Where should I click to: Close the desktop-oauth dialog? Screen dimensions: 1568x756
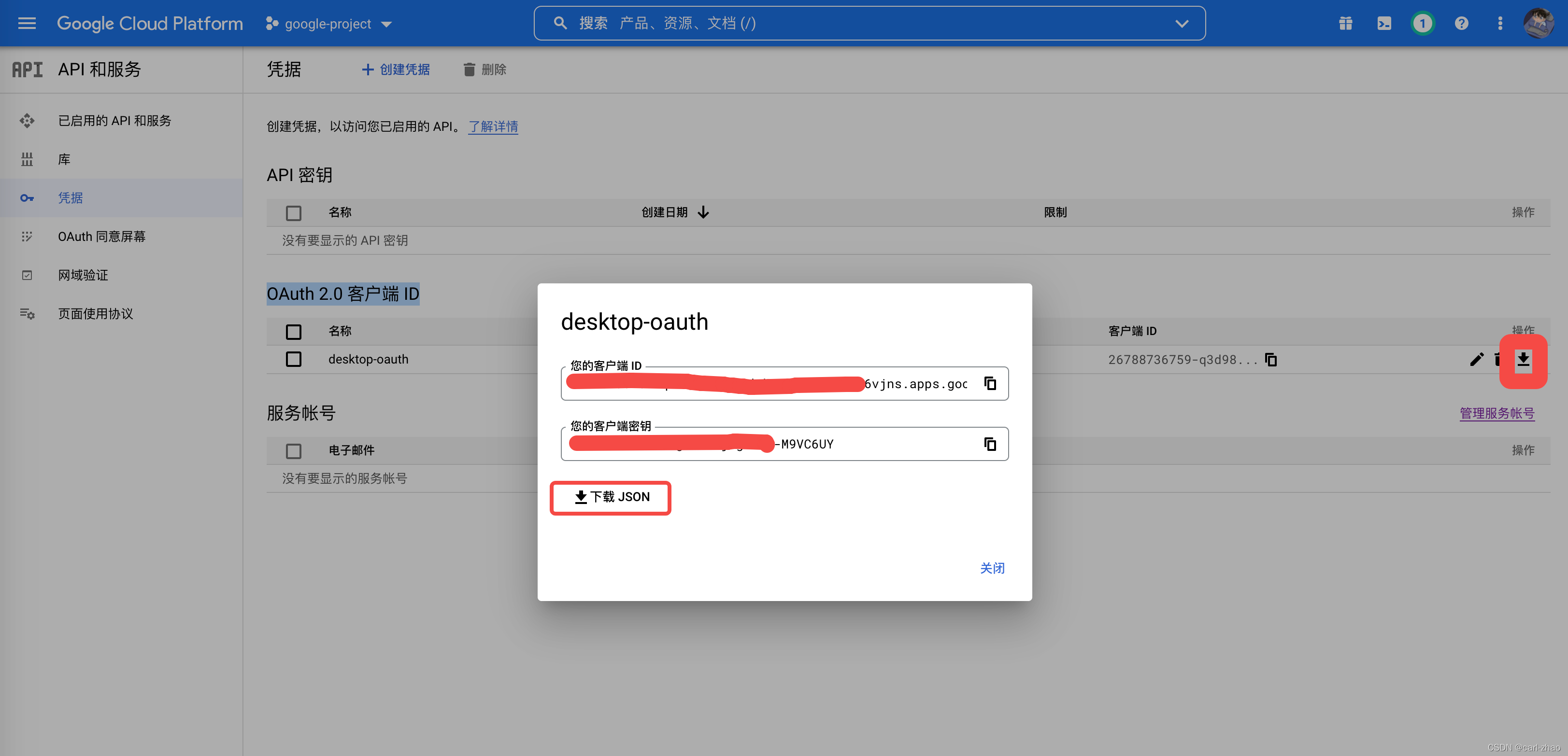point(992,567)
